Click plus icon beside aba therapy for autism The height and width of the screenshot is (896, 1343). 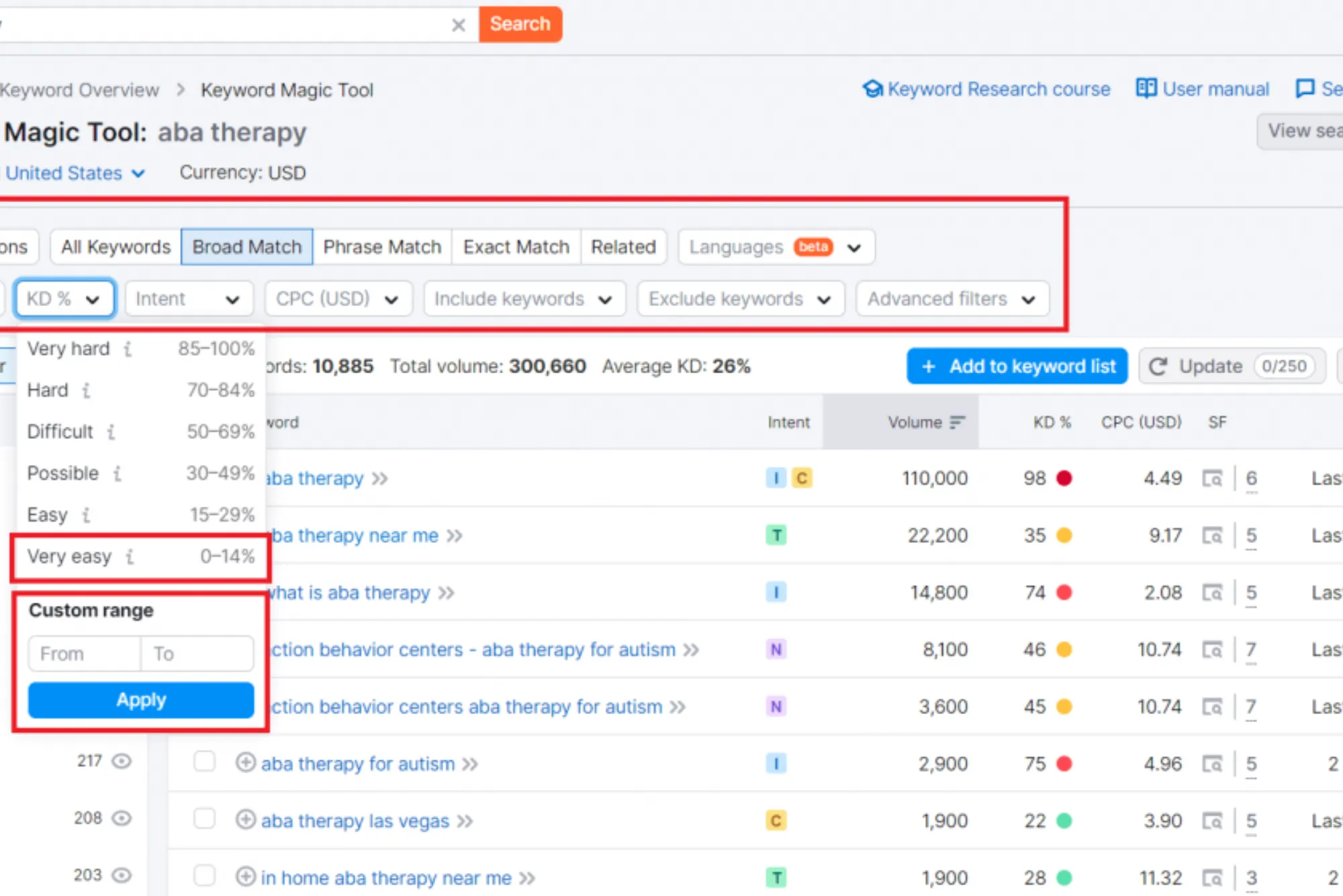246,763
